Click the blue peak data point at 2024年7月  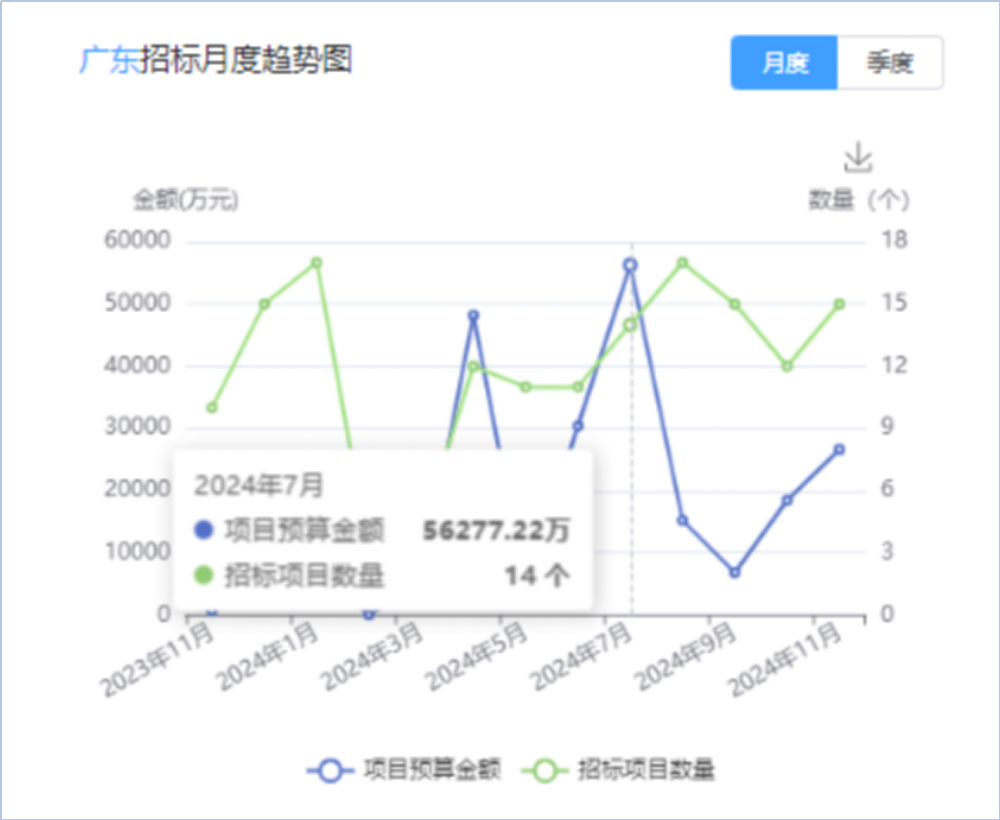pos(630,262)
